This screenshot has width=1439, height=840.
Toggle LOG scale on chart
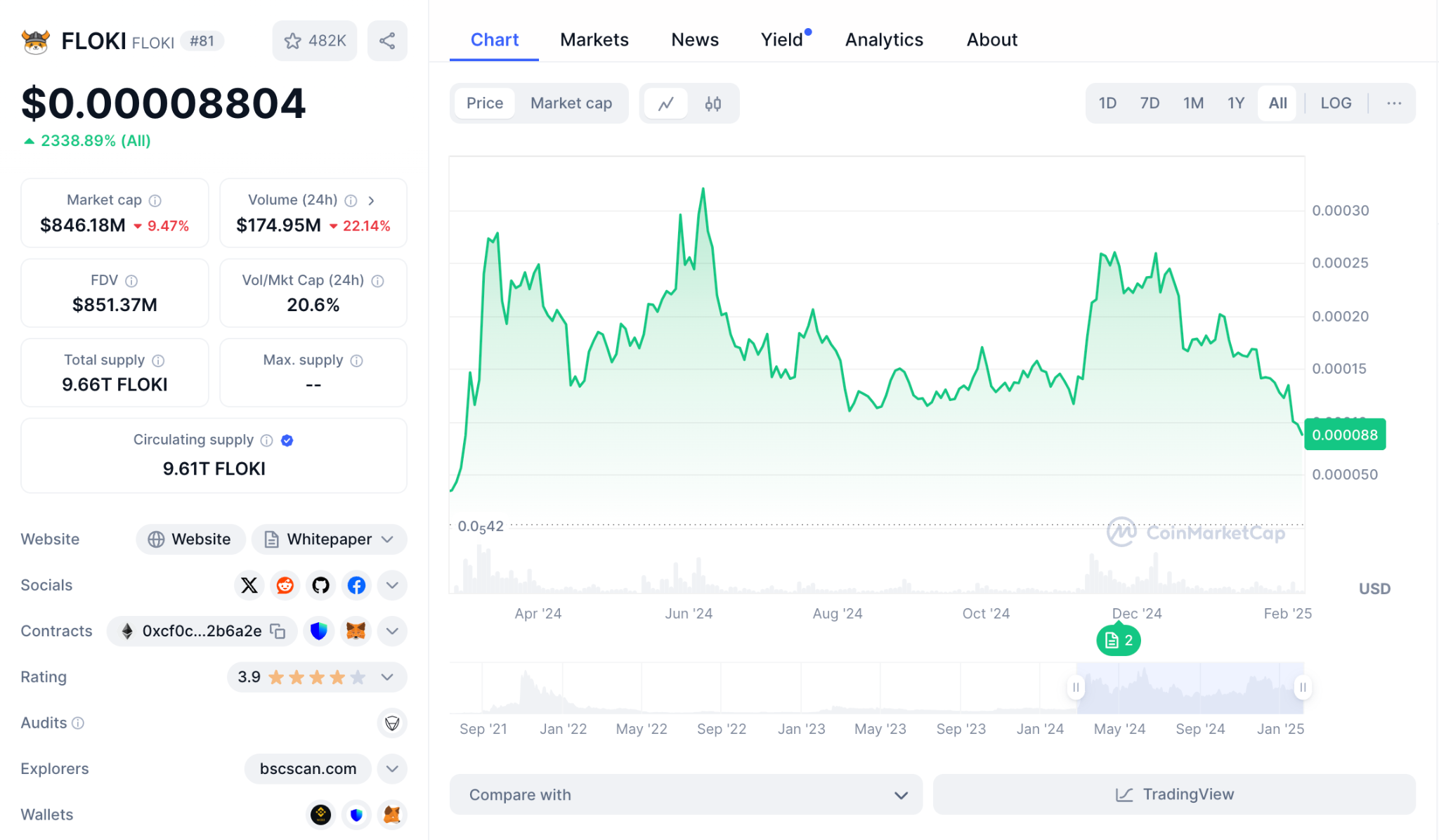1336,103
